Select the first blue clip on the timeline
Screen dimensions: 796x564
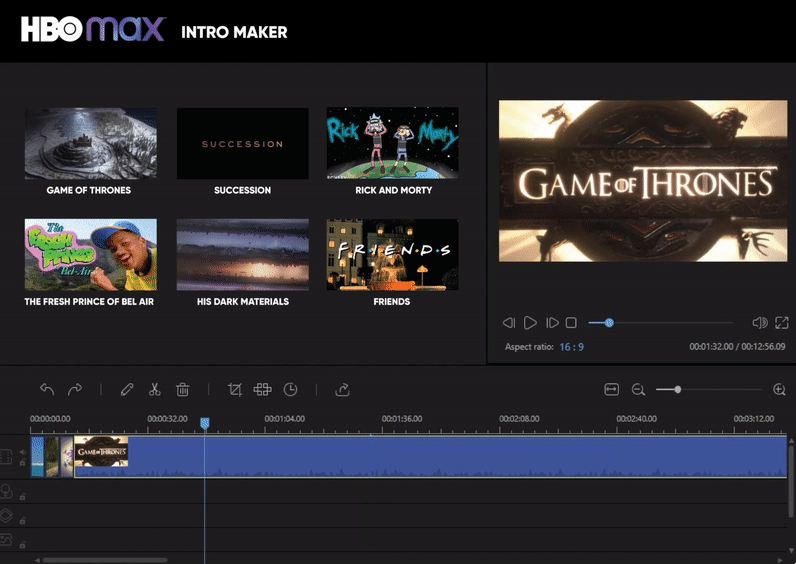(x=38, y=457)
